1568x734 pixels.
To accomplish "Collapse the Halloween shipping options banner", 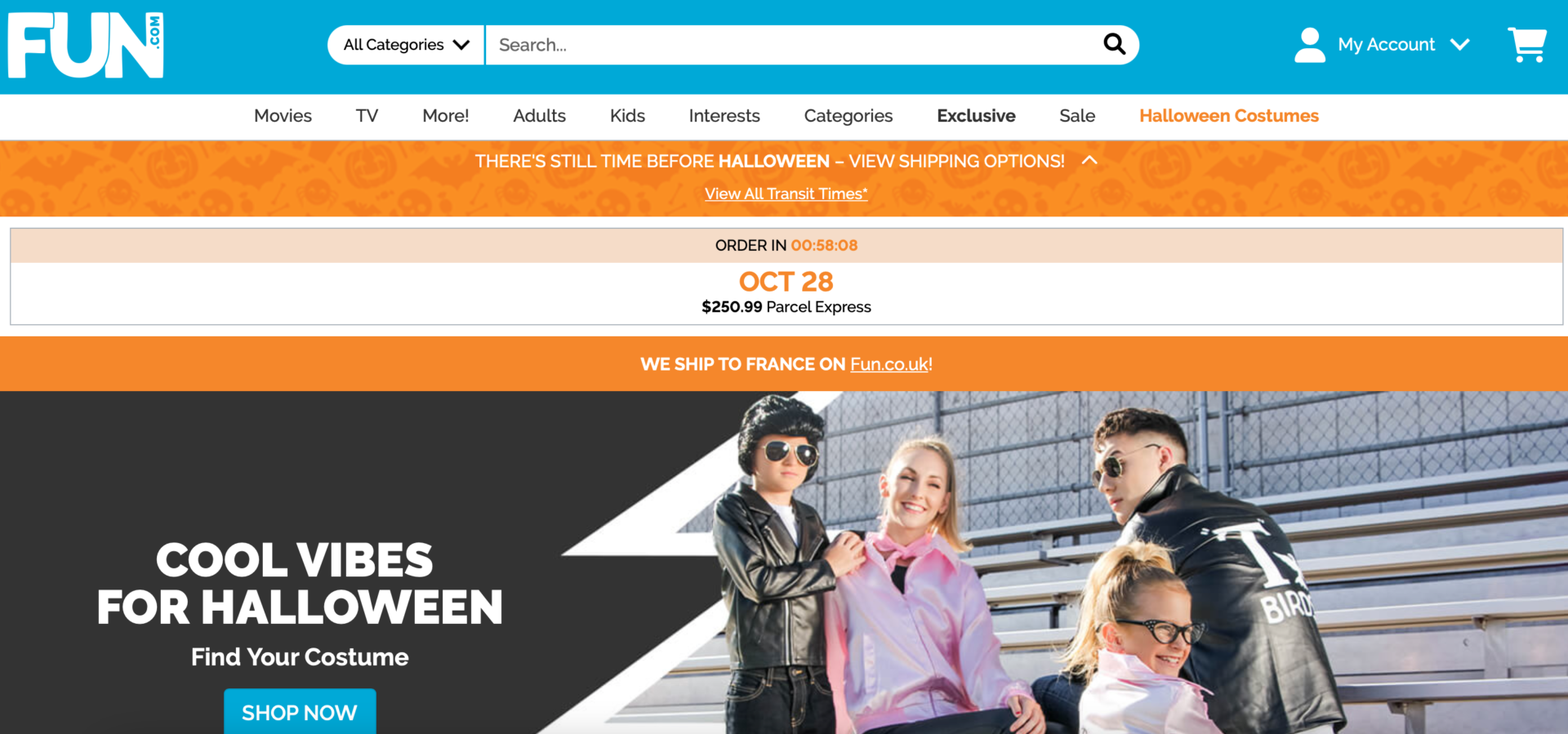I will [1089, 160].
